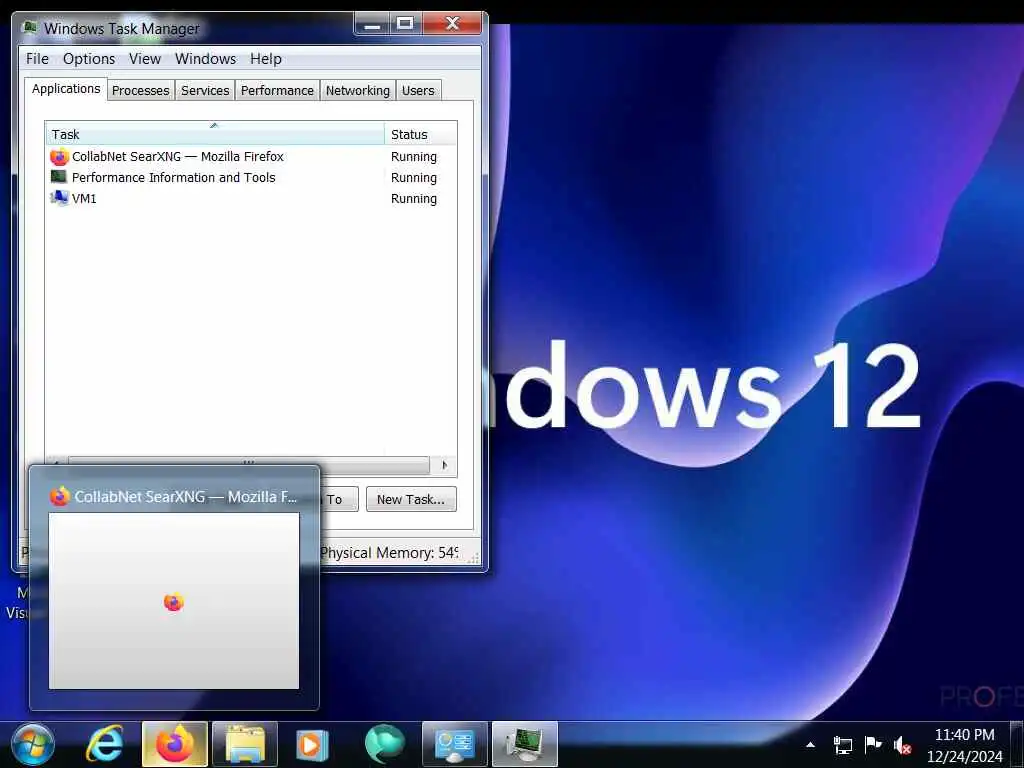Open the Windows menu

click(x=205, y=59)
